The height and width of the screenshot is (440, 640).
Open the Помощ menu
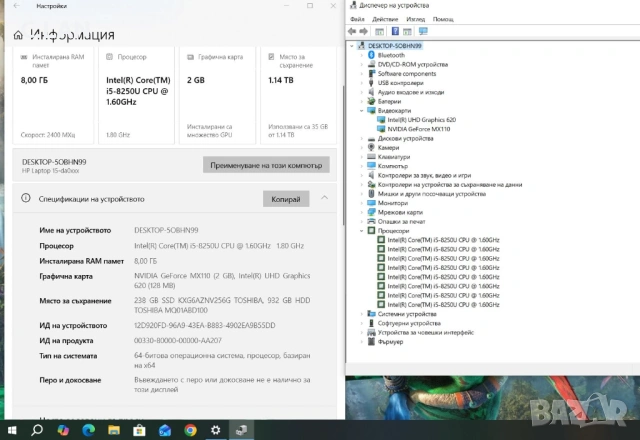[443, 19]
